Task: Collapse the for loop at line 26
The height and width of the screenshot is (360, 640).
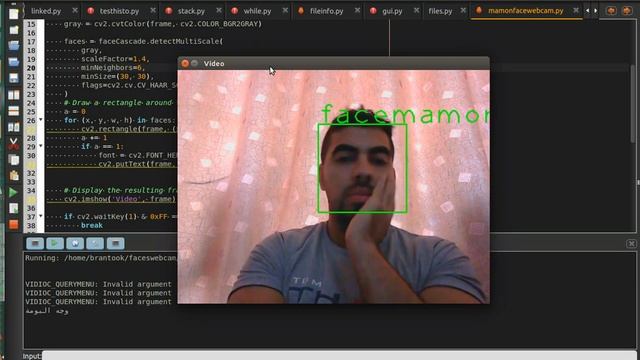Action: (x=40, y=120)
